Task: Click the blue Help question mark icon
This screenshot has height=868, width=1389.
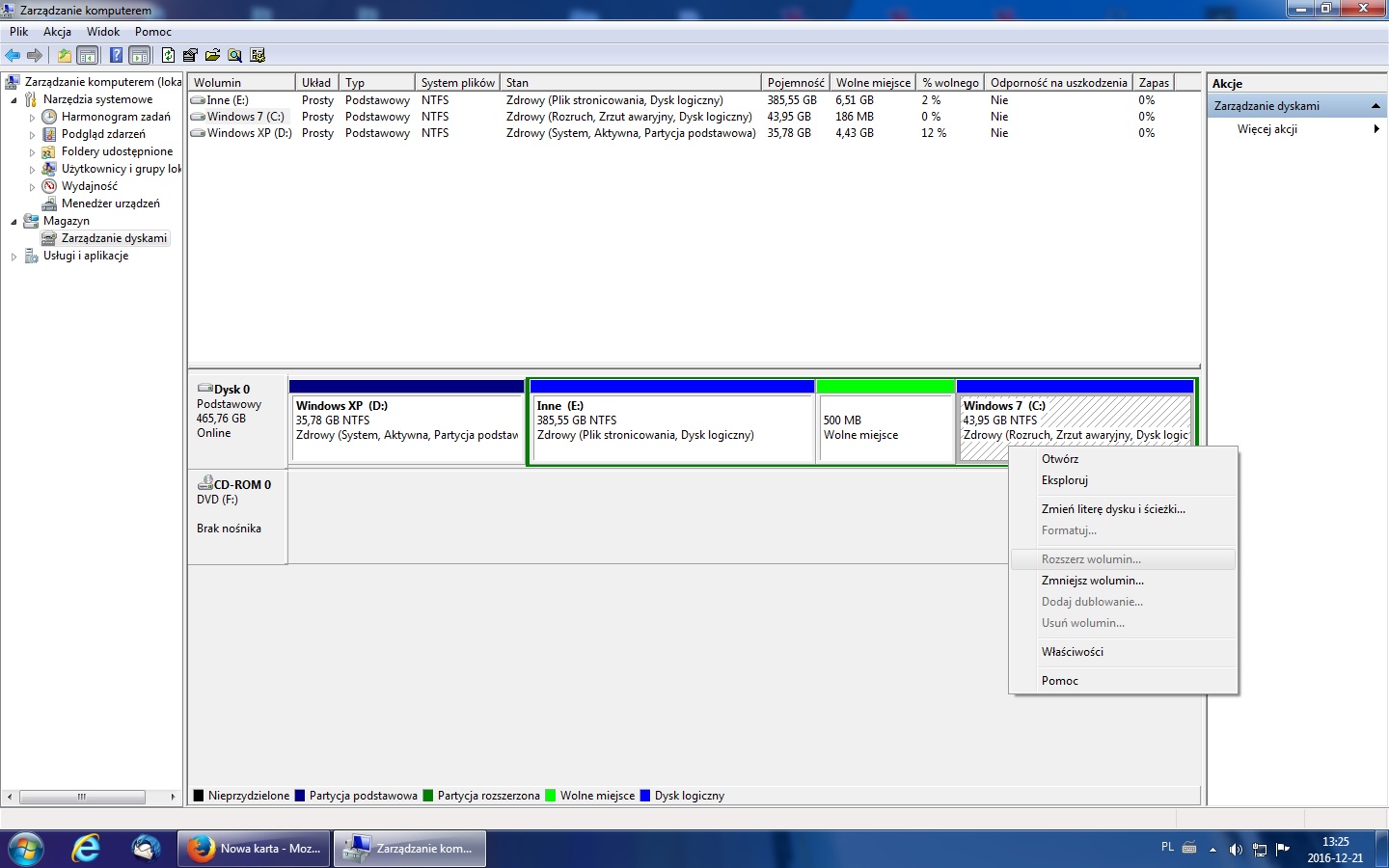Action: 116,55
